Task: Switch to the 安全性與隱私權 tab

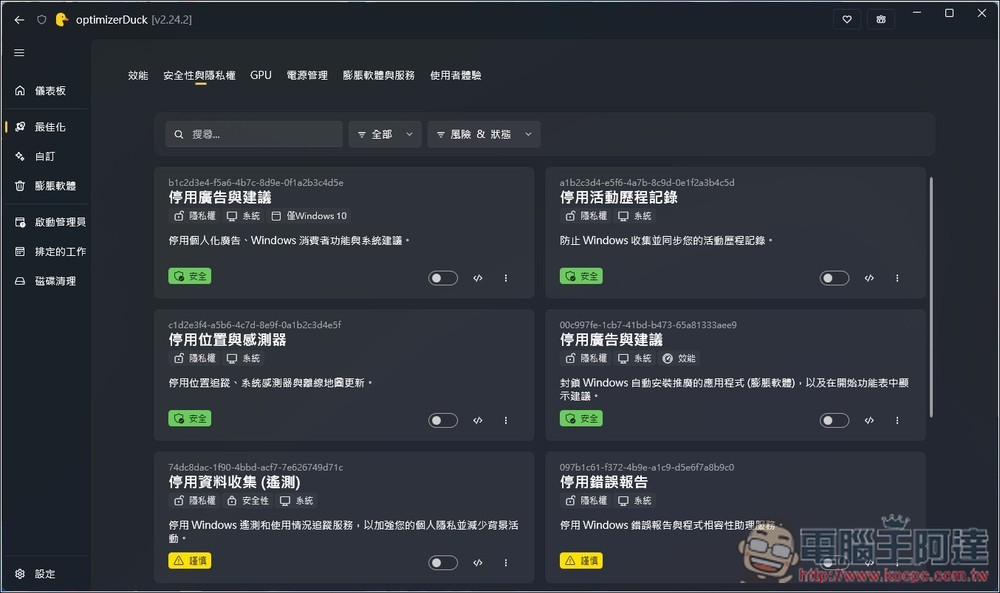Action: click(200, 75)
